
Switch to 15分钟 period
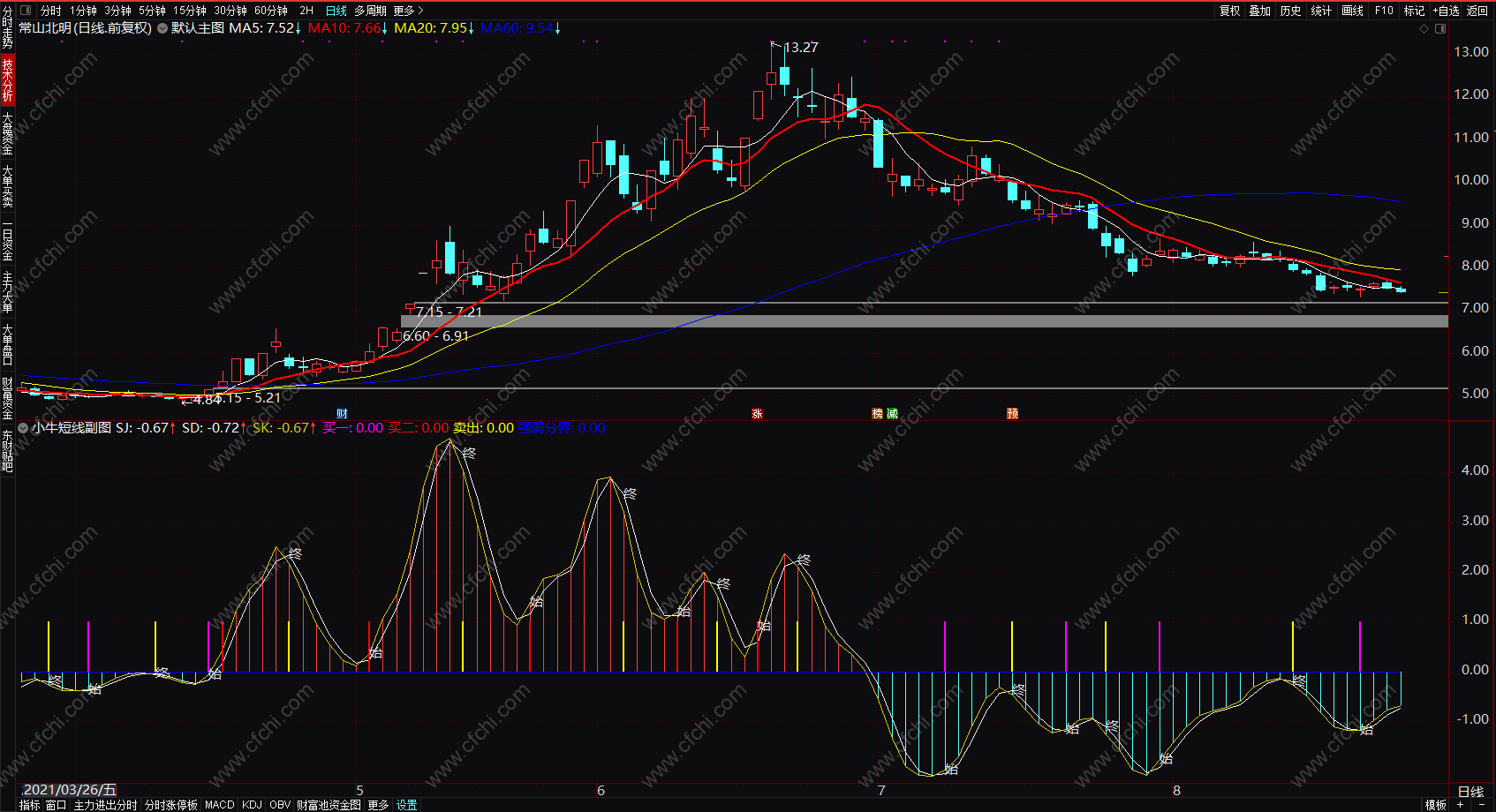point(190,11)
